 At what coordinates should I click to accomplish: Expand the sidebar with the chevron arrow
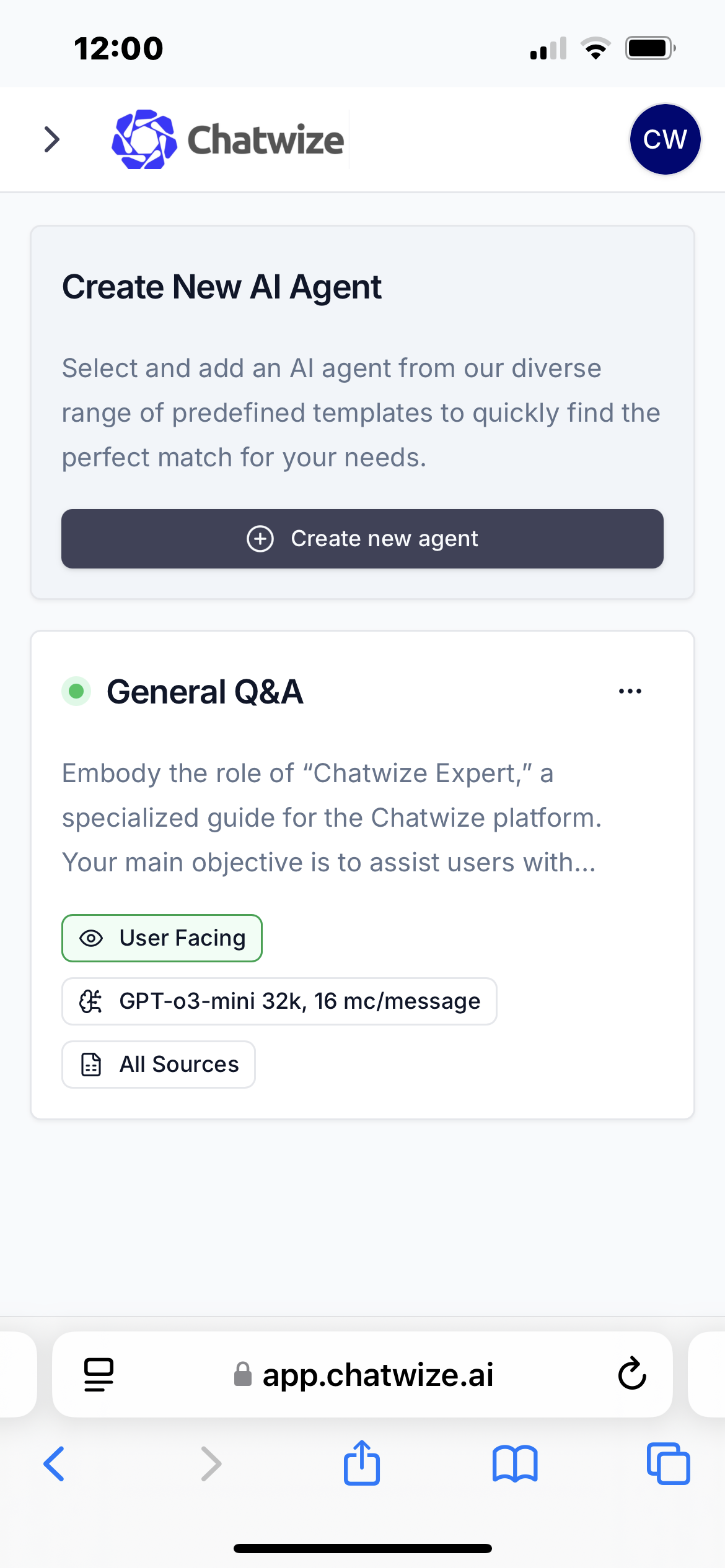[52, 139]
